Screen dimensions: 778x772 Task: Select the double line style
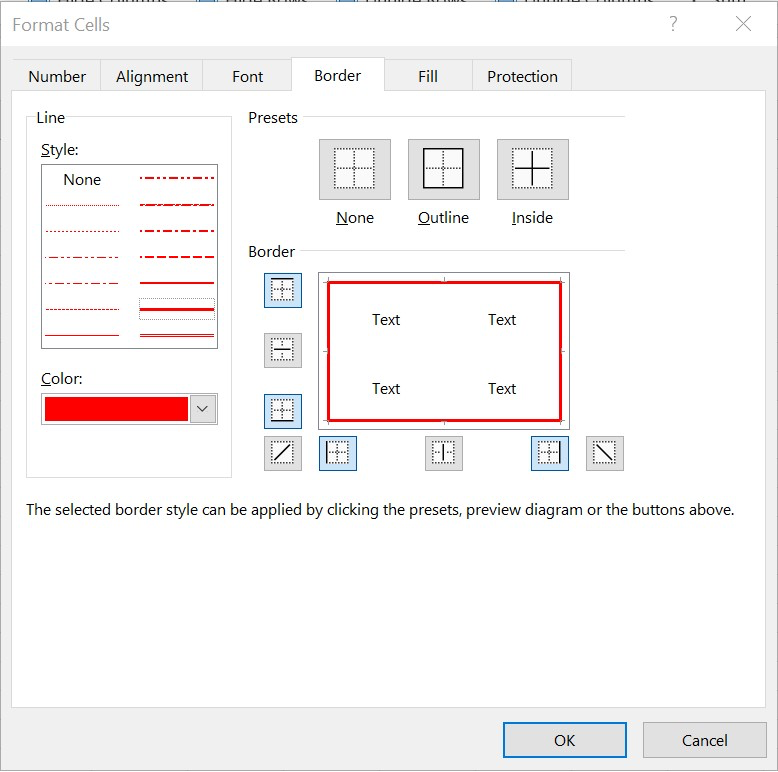[x=177, y=335]
